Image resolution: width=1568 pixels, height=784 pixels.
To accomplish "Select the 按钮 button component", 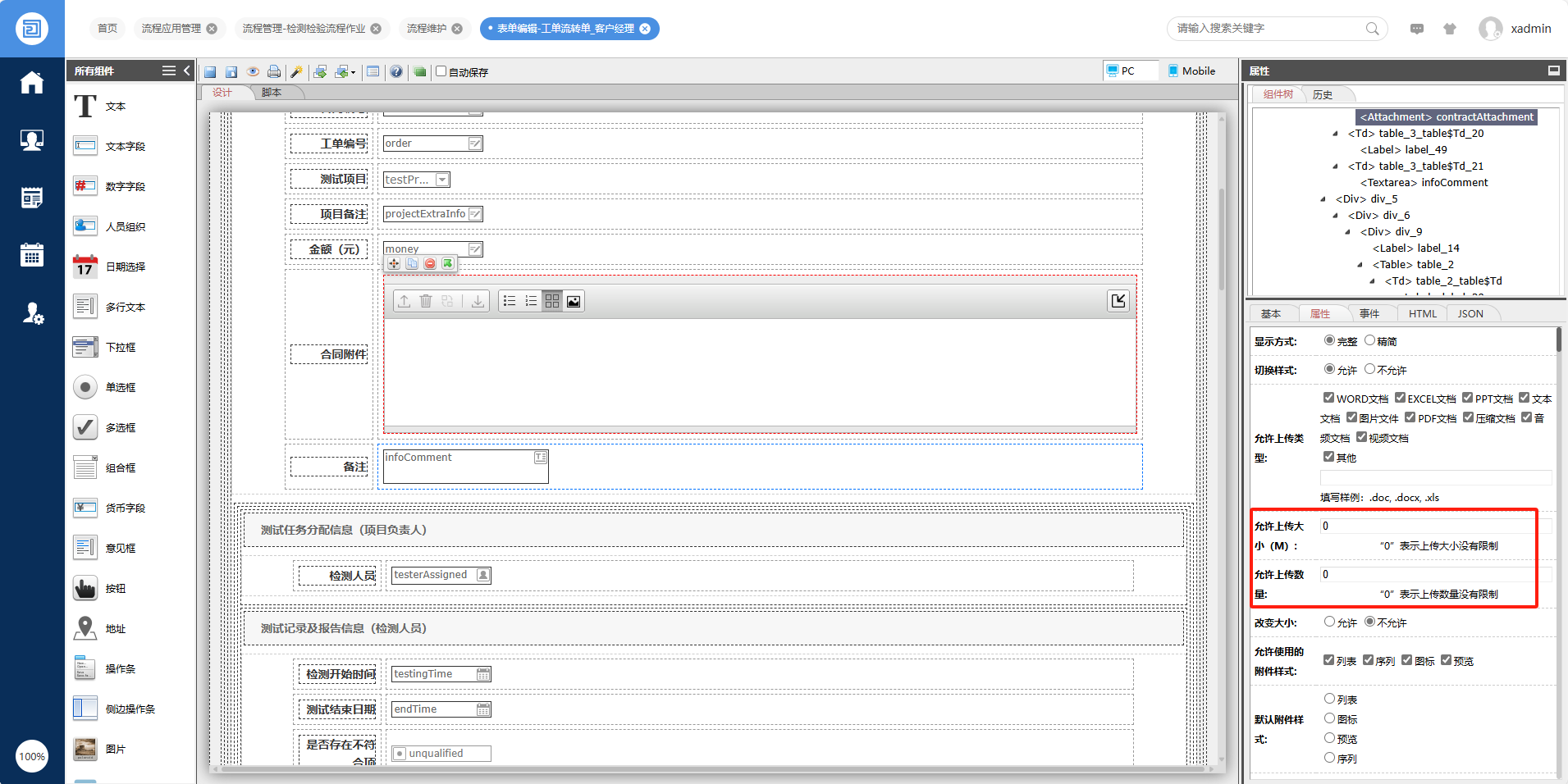I will [x=99, y=588].
